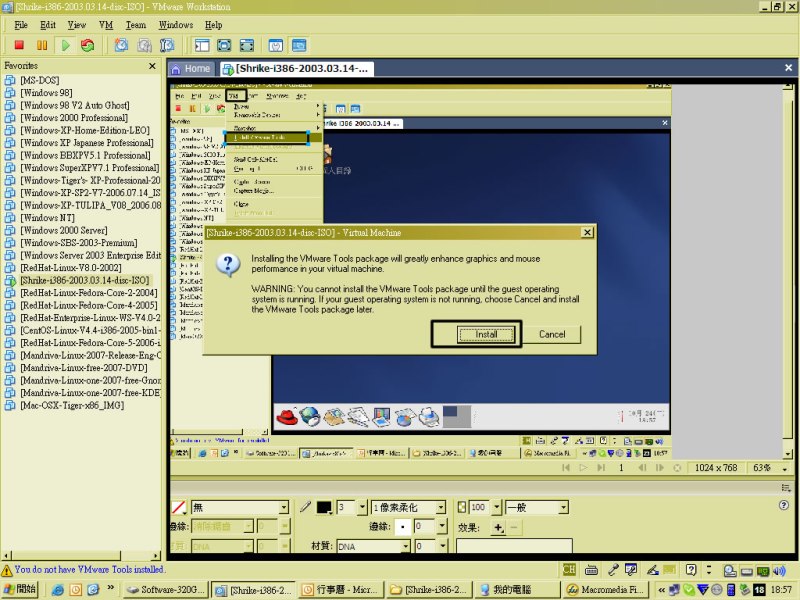Click the vertical scrollbar beside the canvas

788,270
